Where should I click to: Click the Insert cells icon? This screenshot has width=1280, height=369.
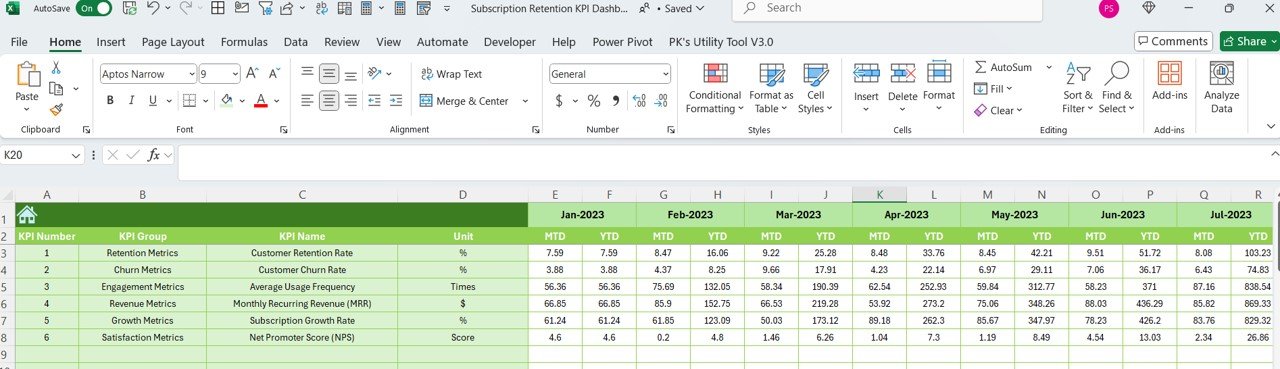(x=866, y=74)
